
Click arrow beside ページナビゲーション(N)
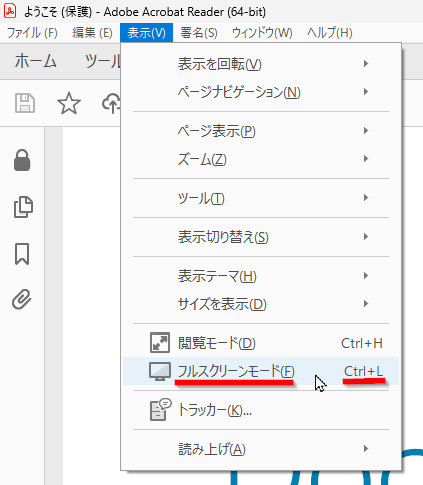click(366, 92)
